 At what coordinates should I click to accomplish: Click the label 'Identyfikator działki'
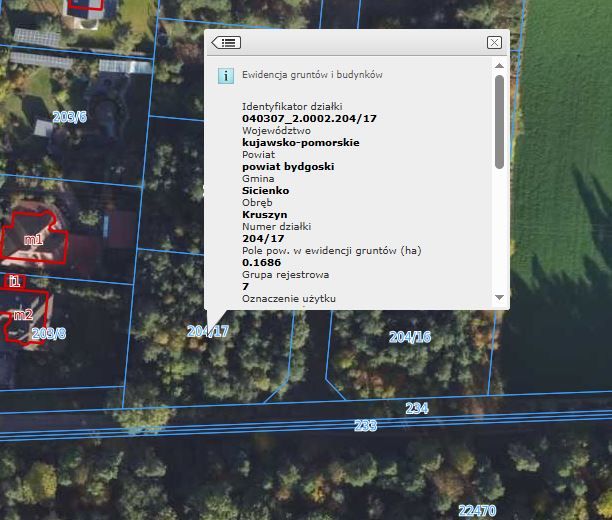coord(292,107)
